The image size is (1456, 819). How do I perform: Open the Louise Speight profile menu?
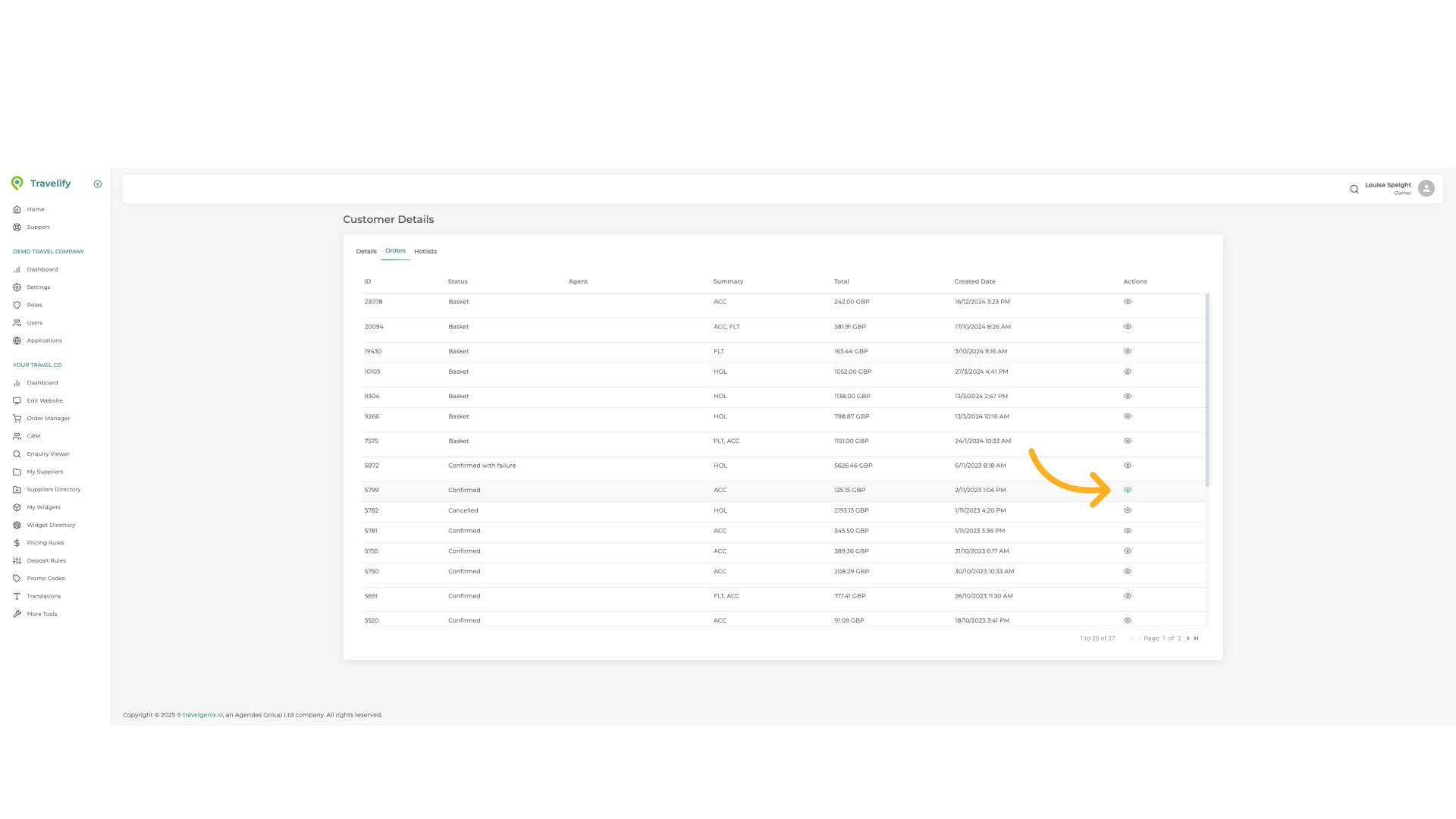[x=1426, y=188]
